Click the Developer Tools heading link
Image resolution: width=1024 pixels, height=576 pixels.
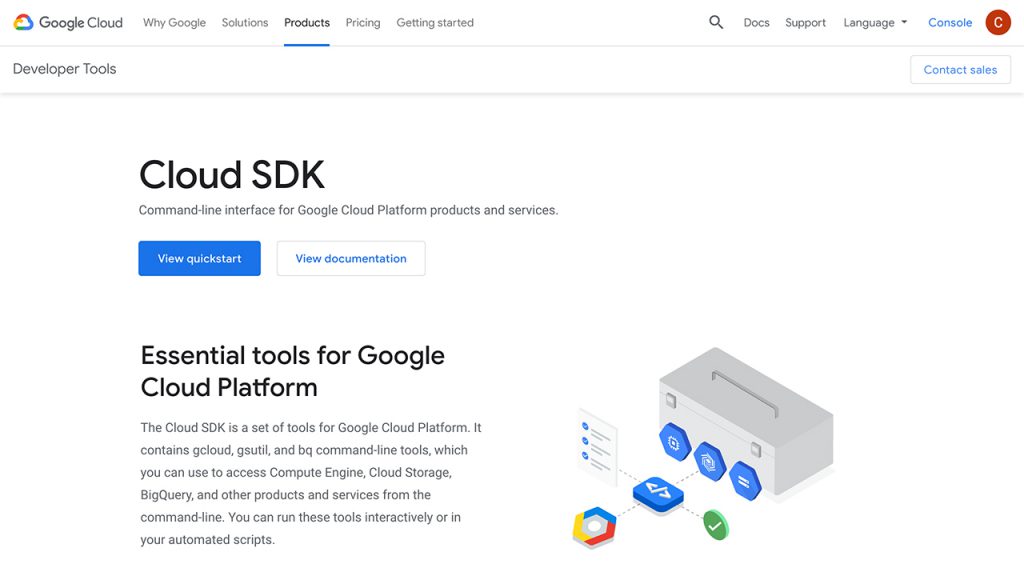pyautogui.click(x=65, y=69)
